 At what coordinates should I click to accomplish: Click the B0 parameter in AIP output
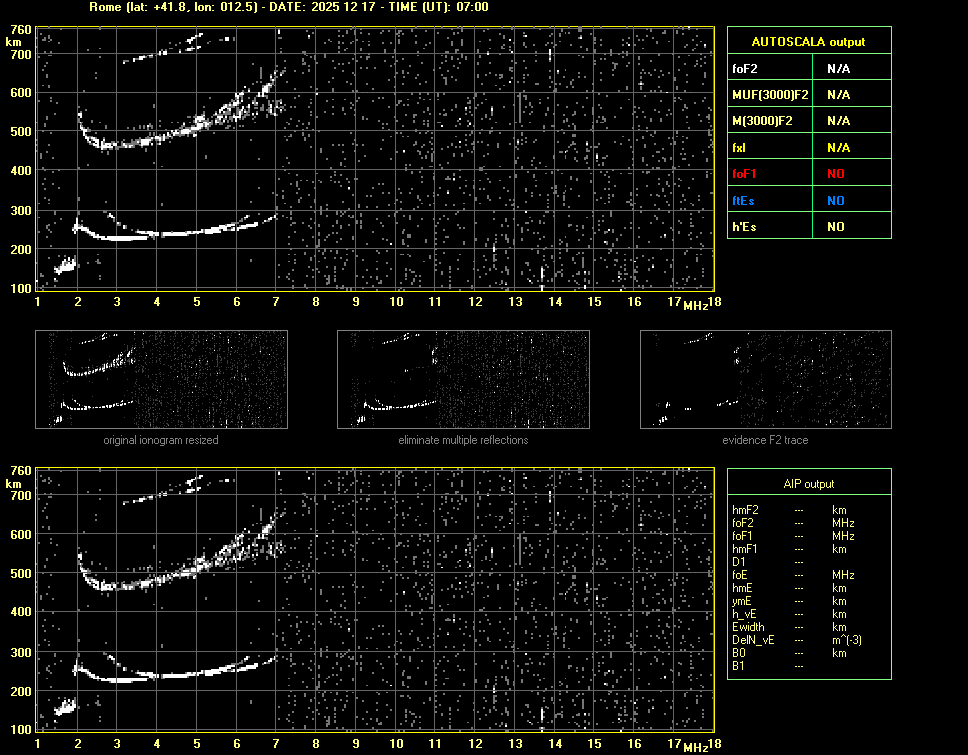tap(738, 653)
